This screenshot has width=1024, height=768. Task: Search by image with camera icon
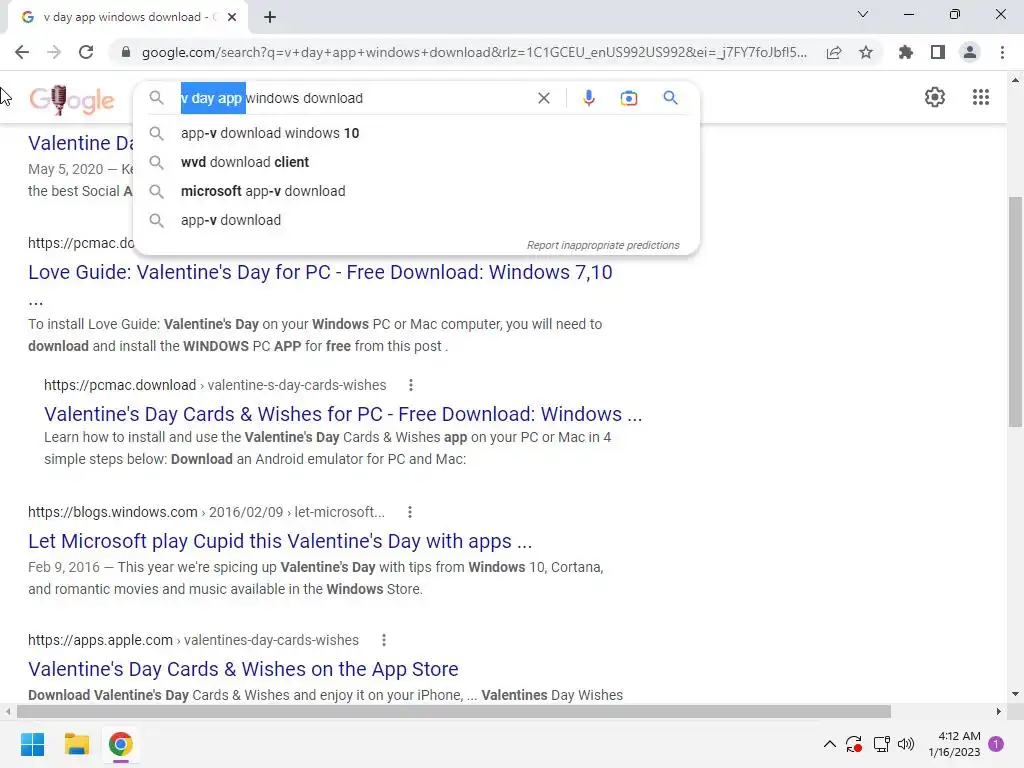coord(629,98)
